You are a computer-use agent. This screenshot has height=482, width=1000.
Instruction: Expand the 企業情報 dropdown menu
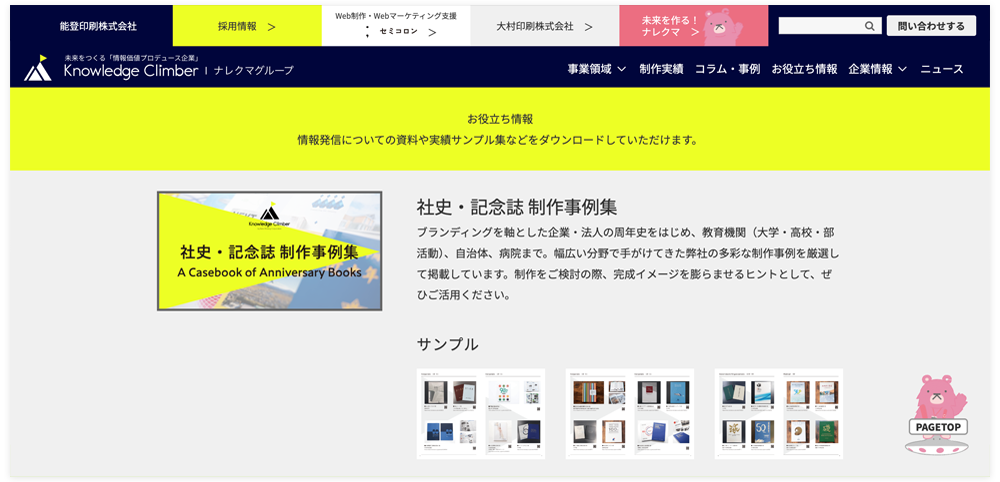[x=878, y=69]
